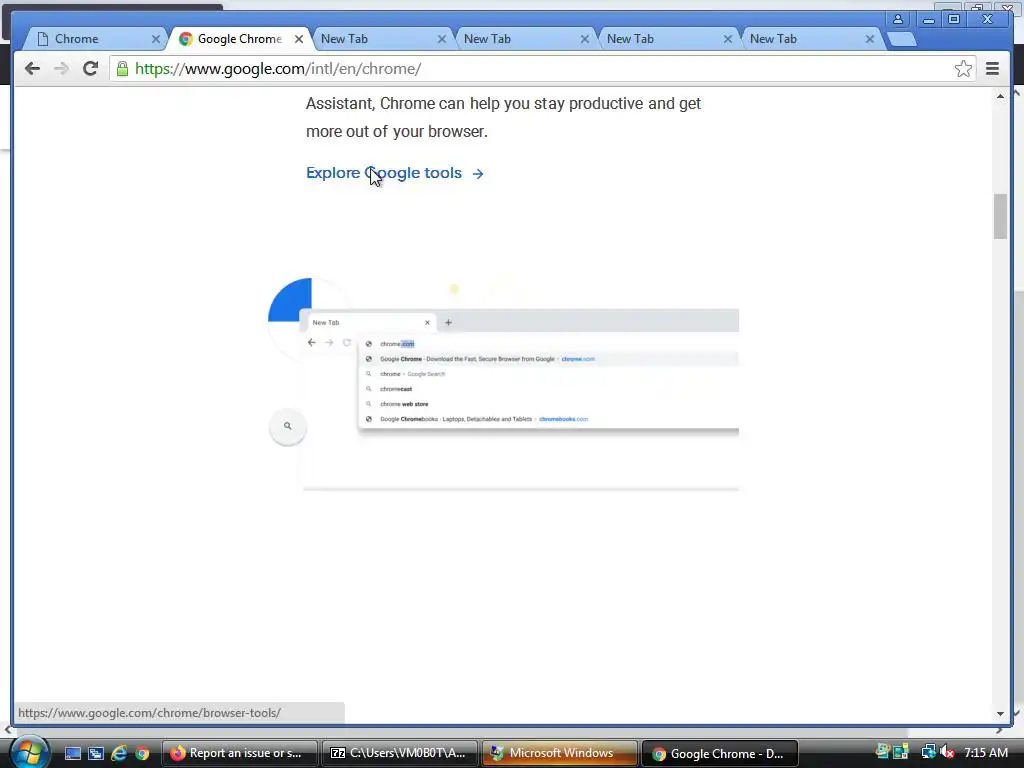Click the address bar URL field
Screen dimensions: 1024x768
[542, 69]
